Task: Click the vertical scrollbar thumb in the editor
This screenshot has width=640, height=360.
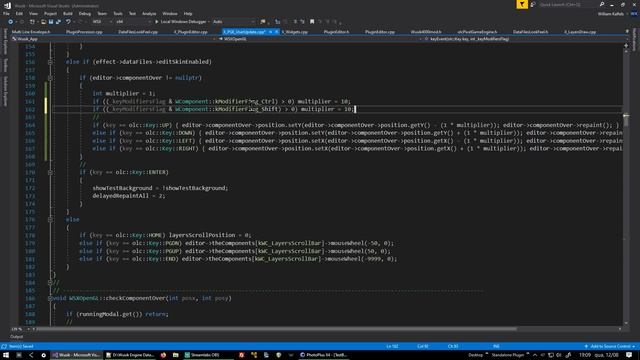Action: 626,121
